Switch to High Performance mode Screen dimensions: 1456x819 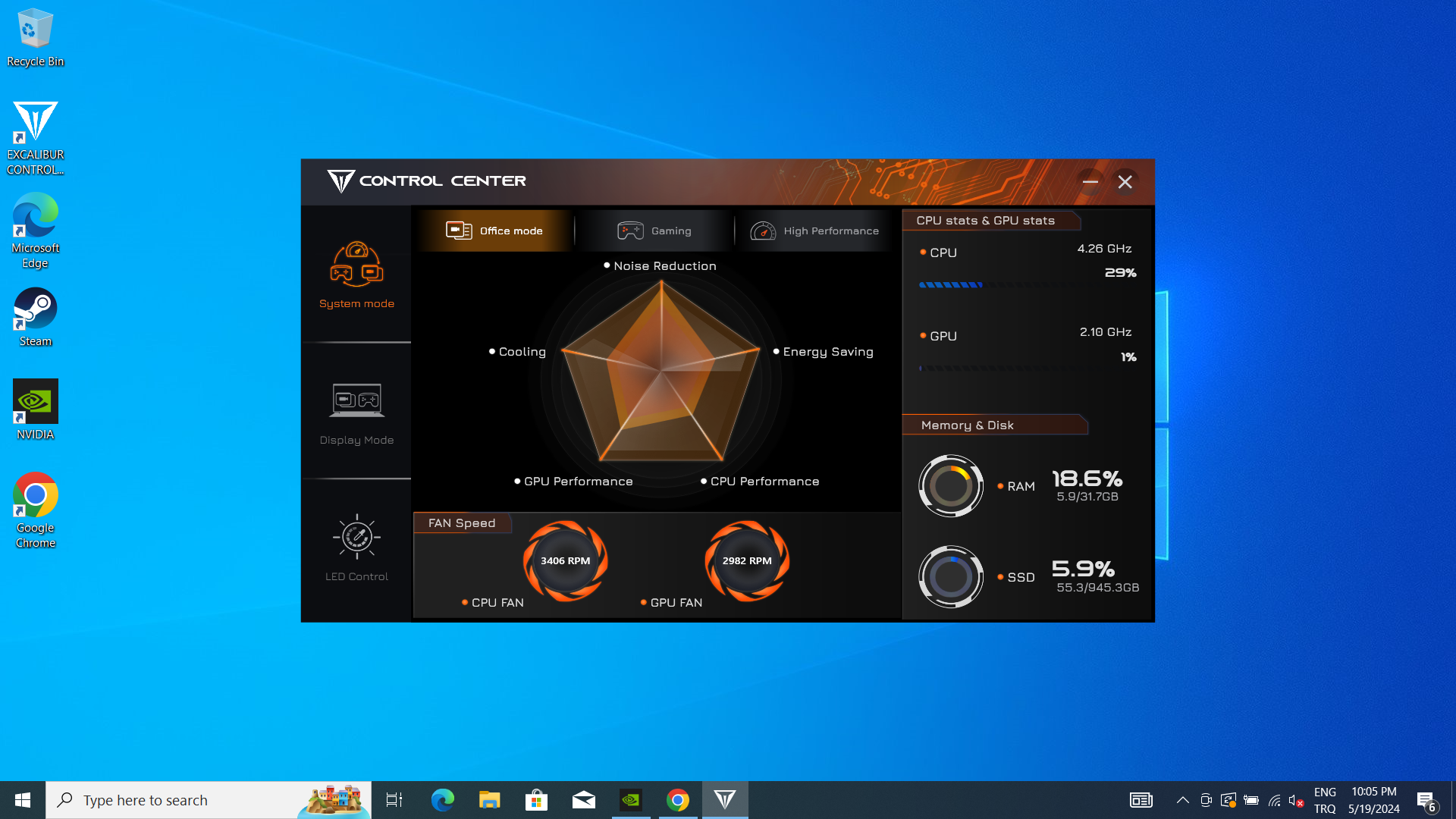[x=814, y=231]
